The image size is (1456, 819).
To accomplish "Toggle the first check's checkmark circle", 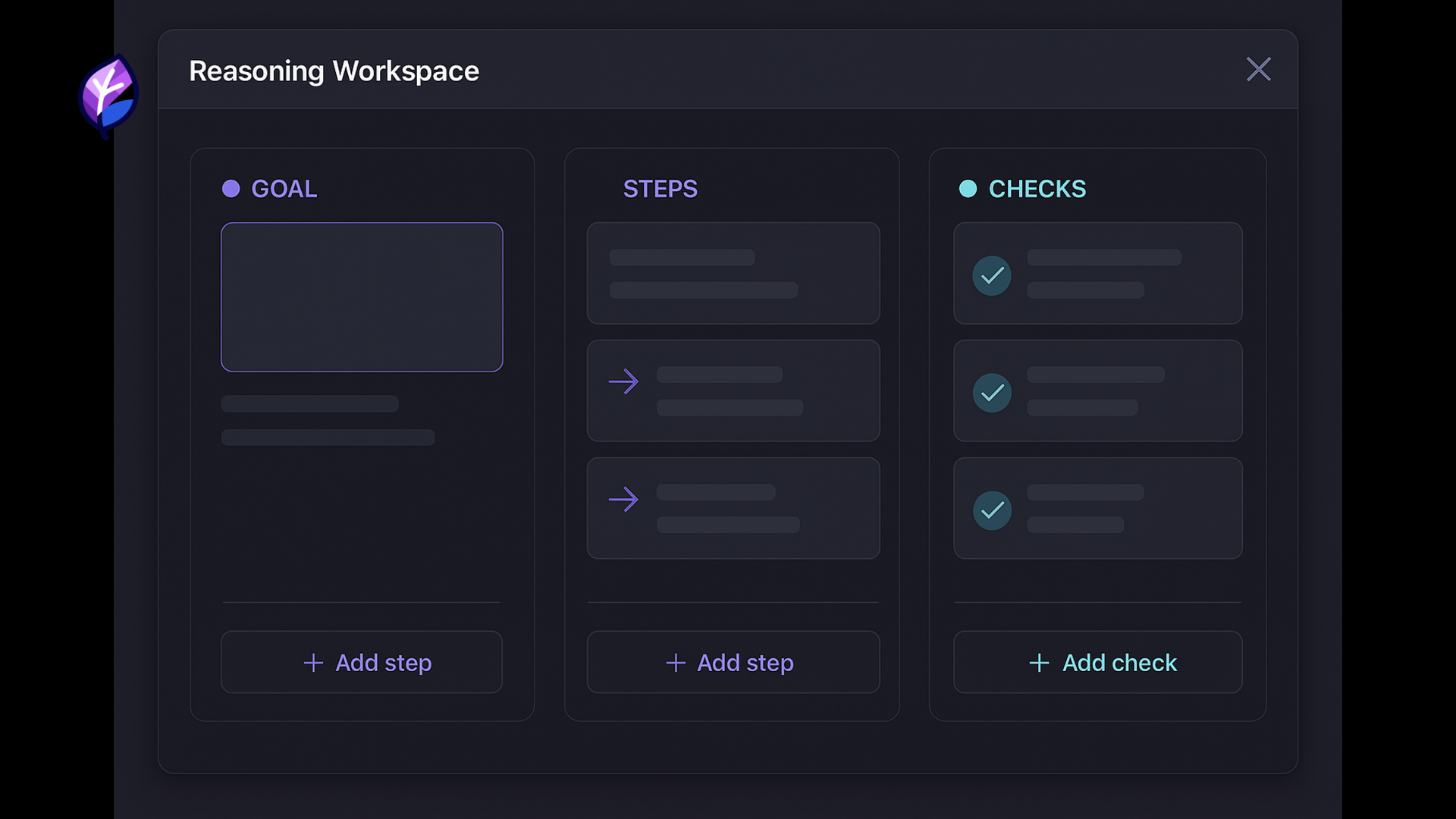I will [991, 275].
